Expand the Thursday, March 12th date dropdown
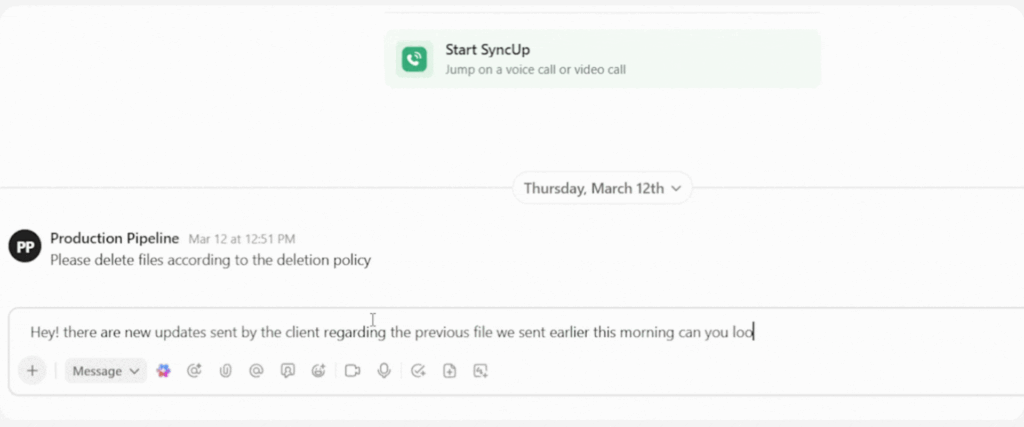The width and height of the screenshot is (1024, 427). click(602, 188)
